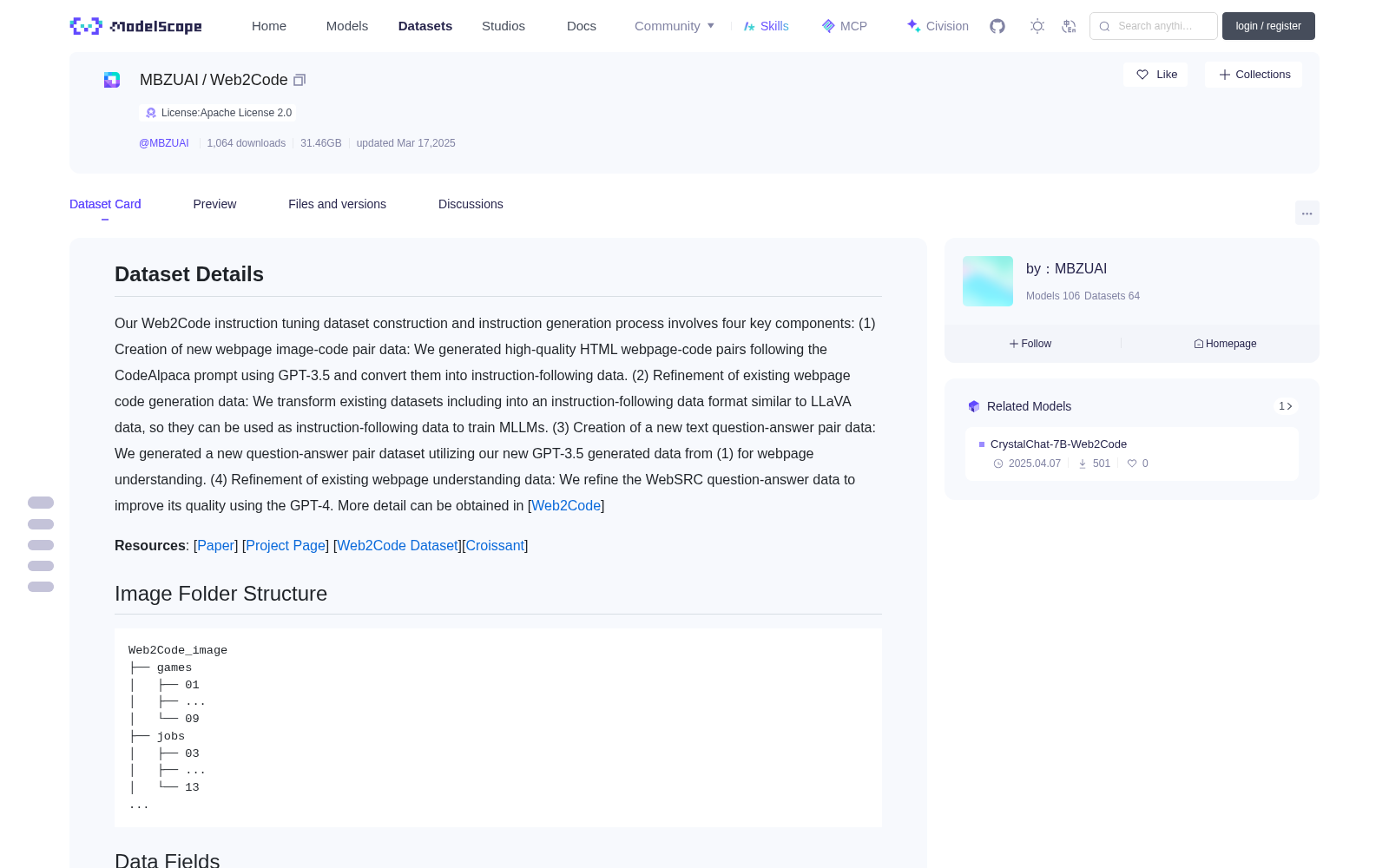This screenshot has width=1389, height=868.
Task: Open the CrystalChat-7B-Web2Code model link
Action: (1058, 444)
